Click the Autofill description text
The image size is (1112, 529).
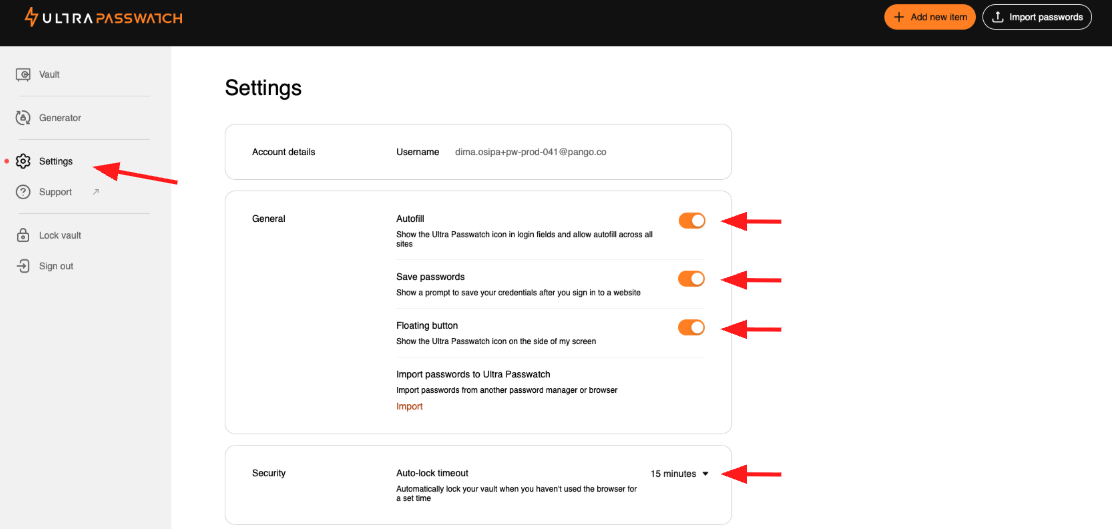[524, 239]
